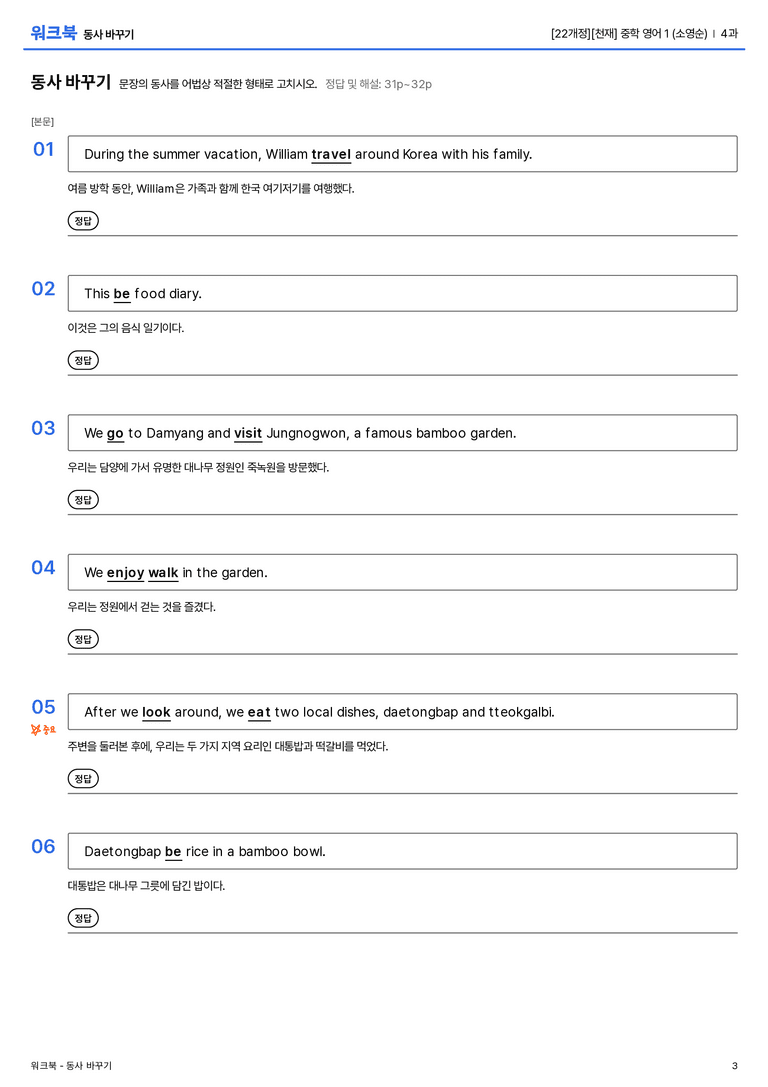This screenshot has width=768, height=1087.
Task: Click the underlined word enjoy
Action: coord(125,573)
